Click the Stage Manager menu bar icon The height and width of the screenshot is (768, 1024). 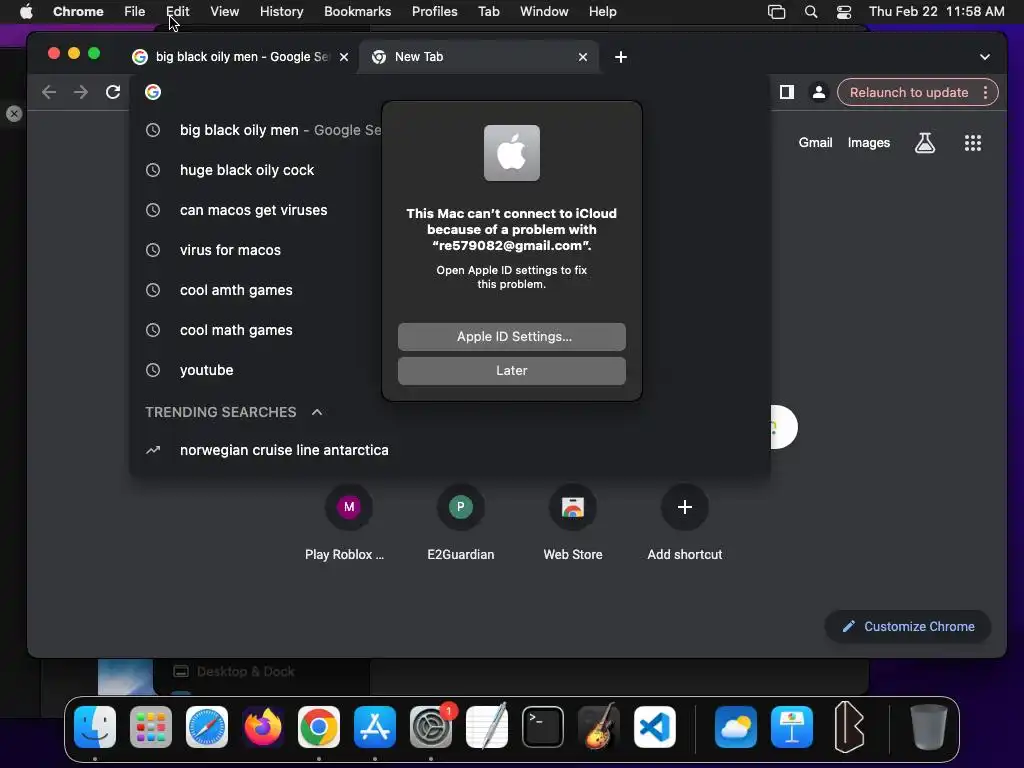click(x=776, y=12)
